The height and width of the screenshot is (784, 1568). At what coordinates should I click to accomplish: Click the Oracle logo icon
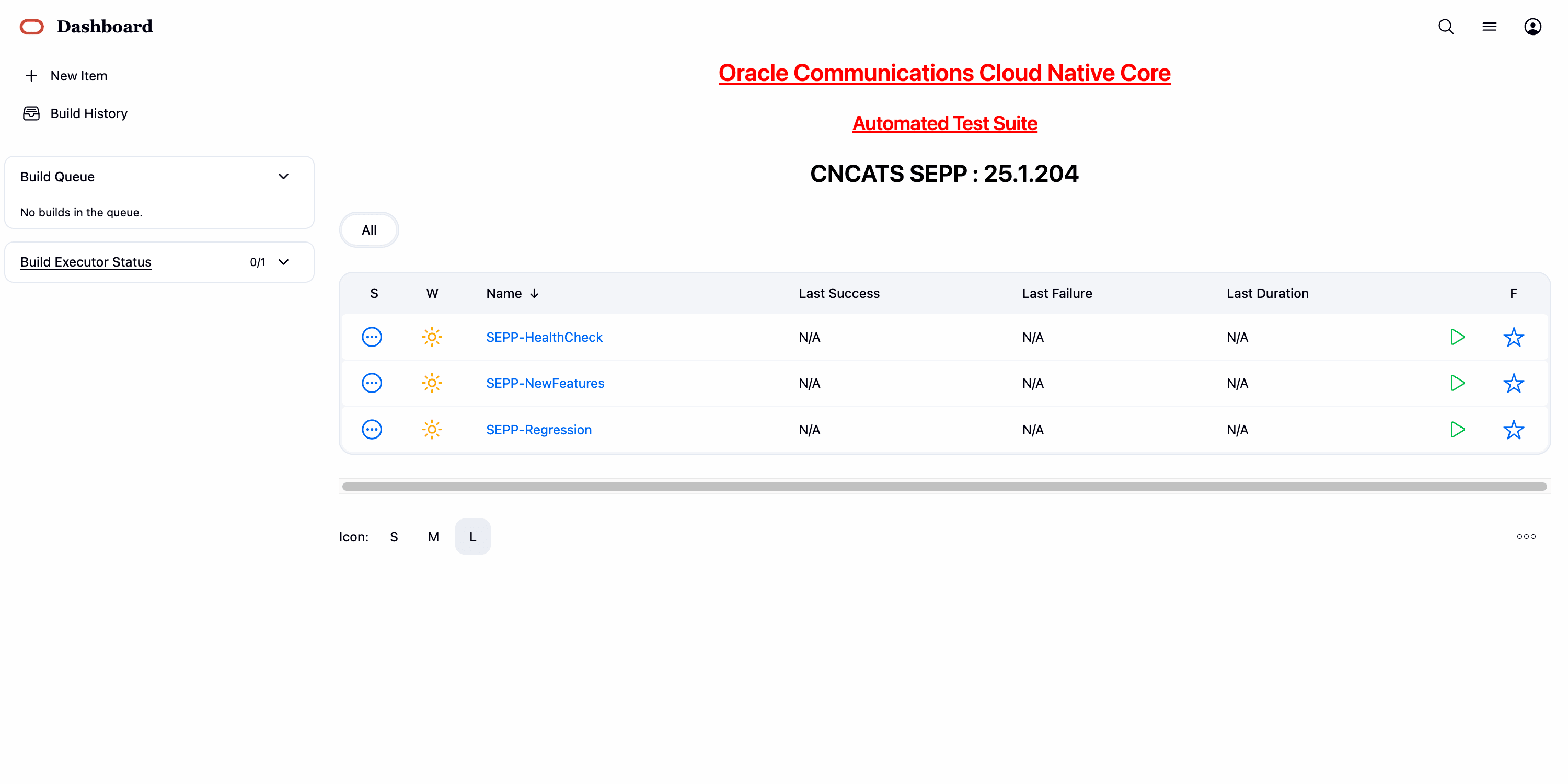point(32,27)
